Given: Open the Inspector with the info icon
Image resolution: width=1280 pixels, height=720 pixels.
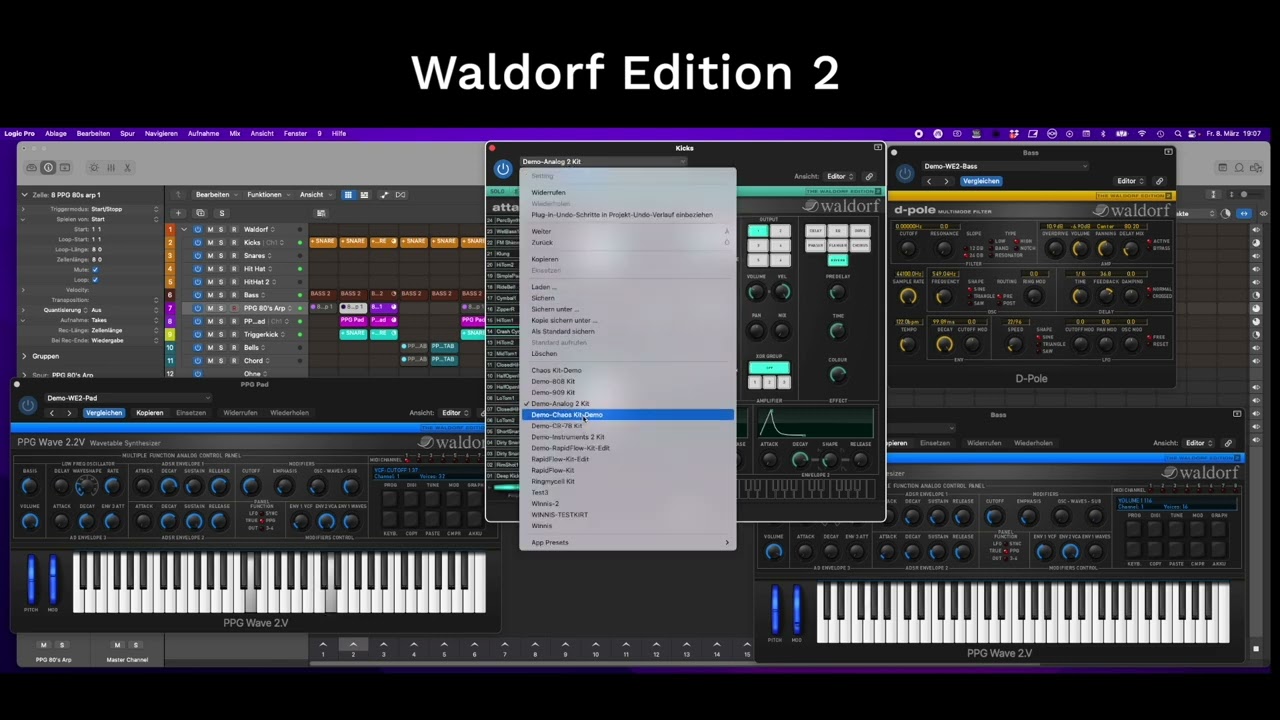Looking at the screenshot, I should [48, 168].
